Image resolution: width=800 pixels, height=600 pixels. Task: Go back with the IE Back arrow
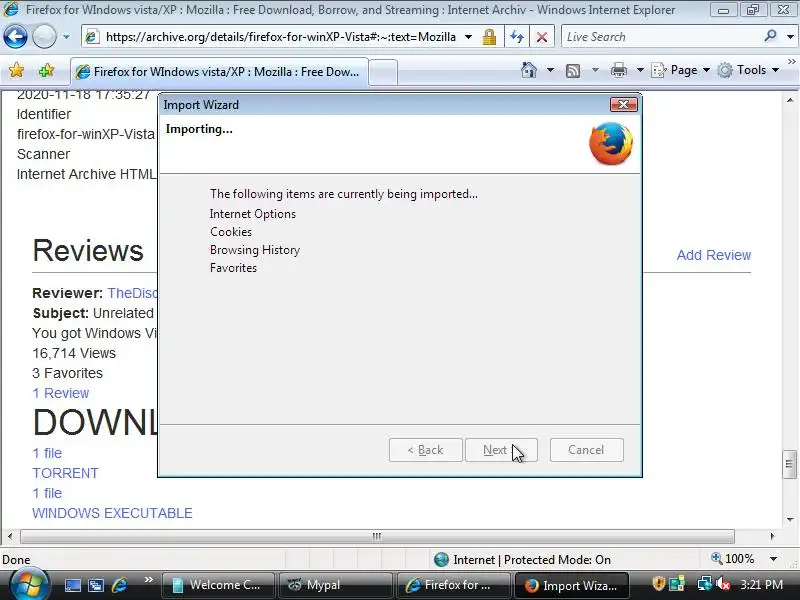click(x=15, y=37)
